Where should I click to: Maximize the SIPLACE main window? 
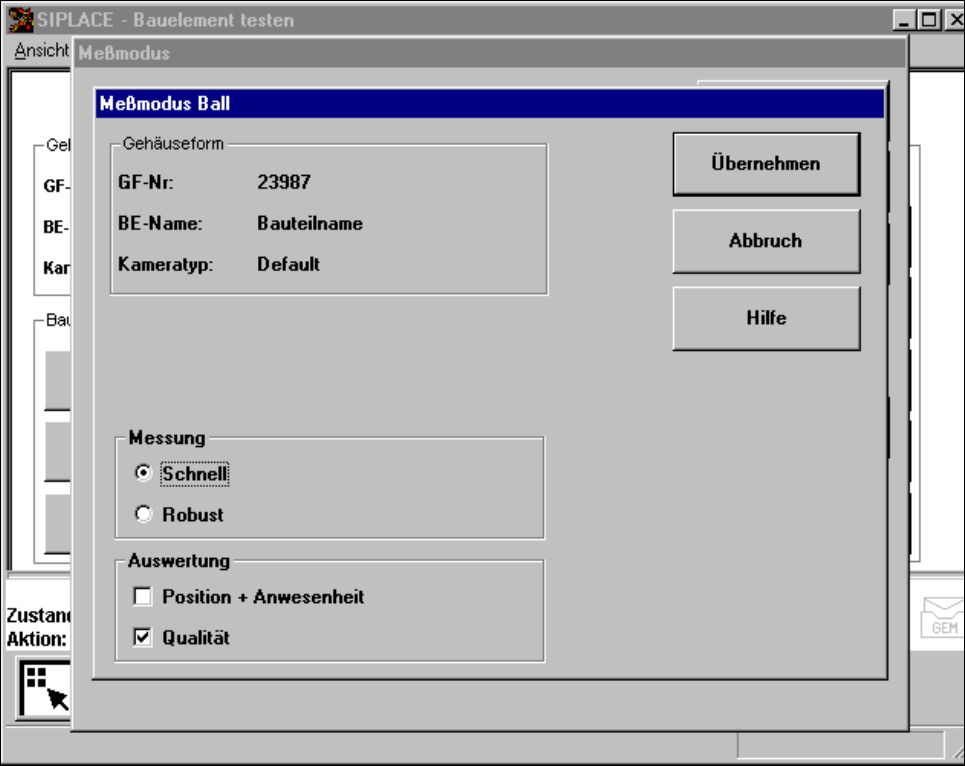(929, 20)
